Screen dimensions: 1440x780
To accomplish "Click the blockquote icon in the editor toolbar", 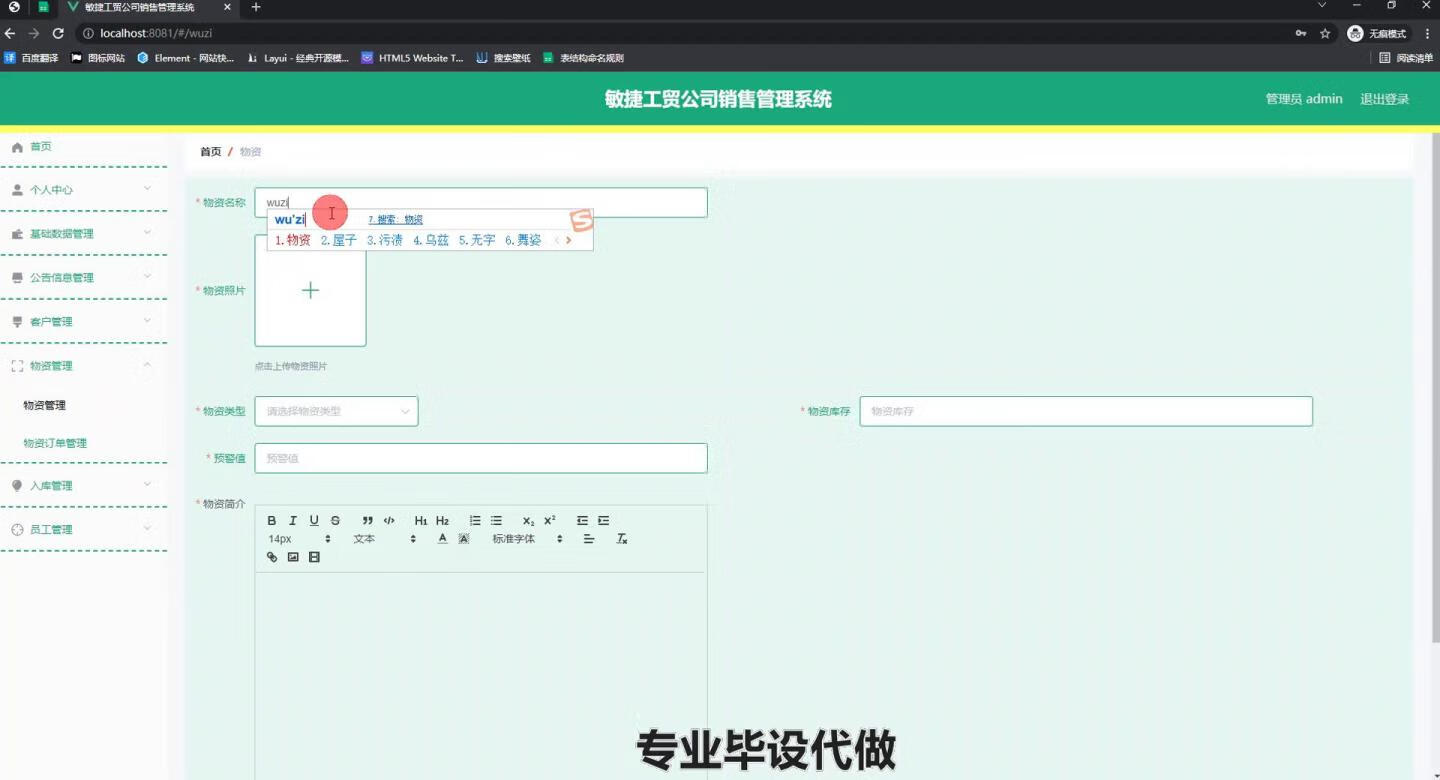I will pos(367,520).
